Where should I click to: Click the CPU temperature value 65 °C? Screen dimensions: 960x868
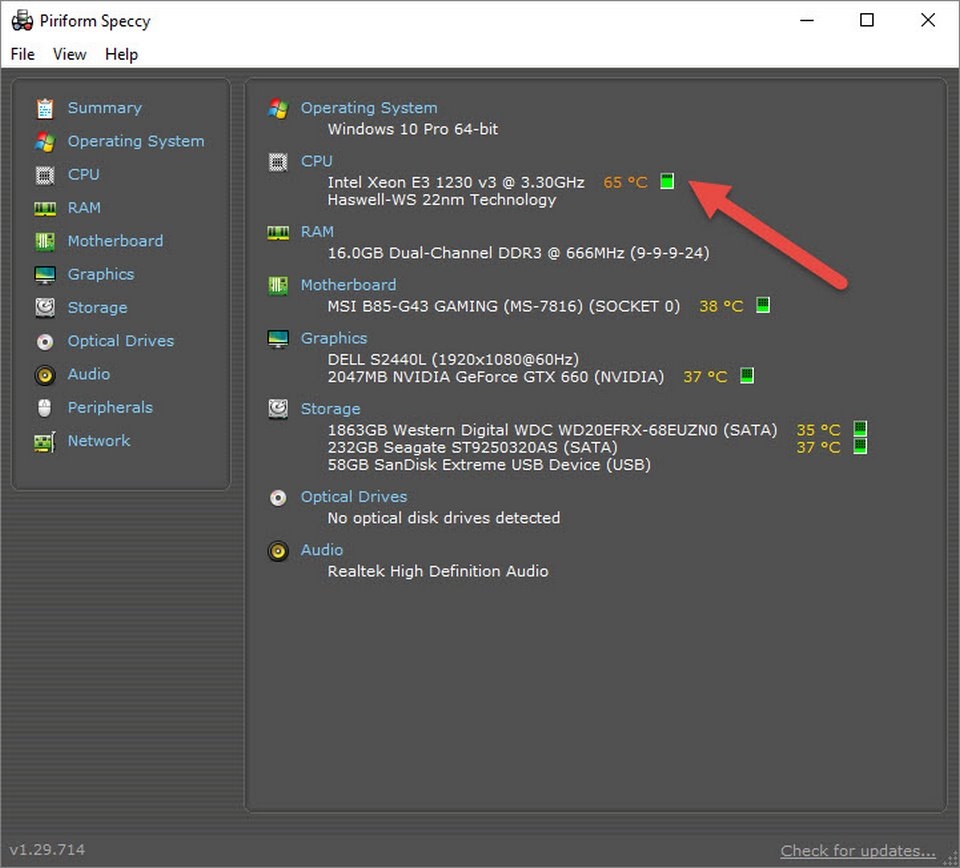click(x=625, y=182)
